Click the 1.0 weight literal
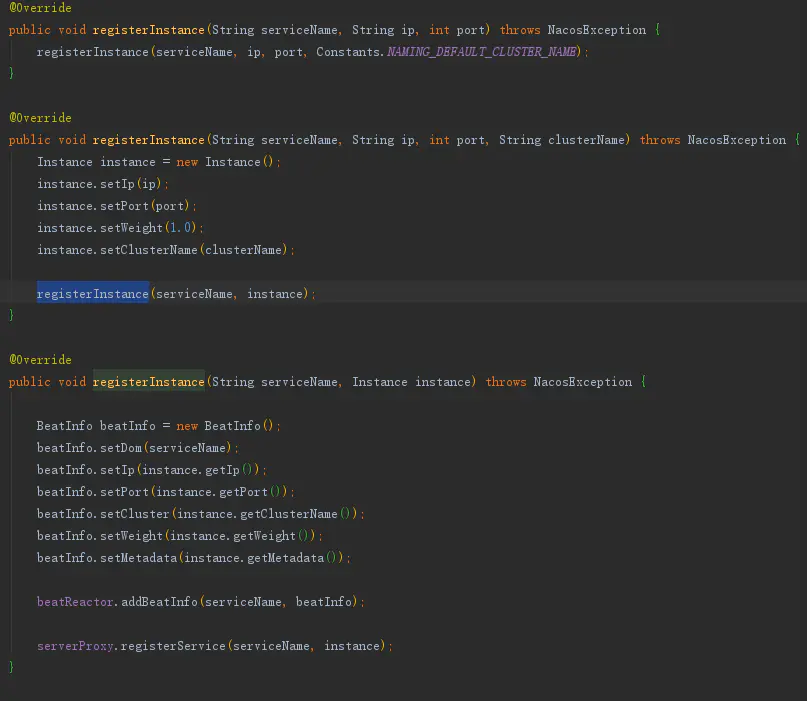The height and width of the screenshot is (701, 807). tap(180, 228)
